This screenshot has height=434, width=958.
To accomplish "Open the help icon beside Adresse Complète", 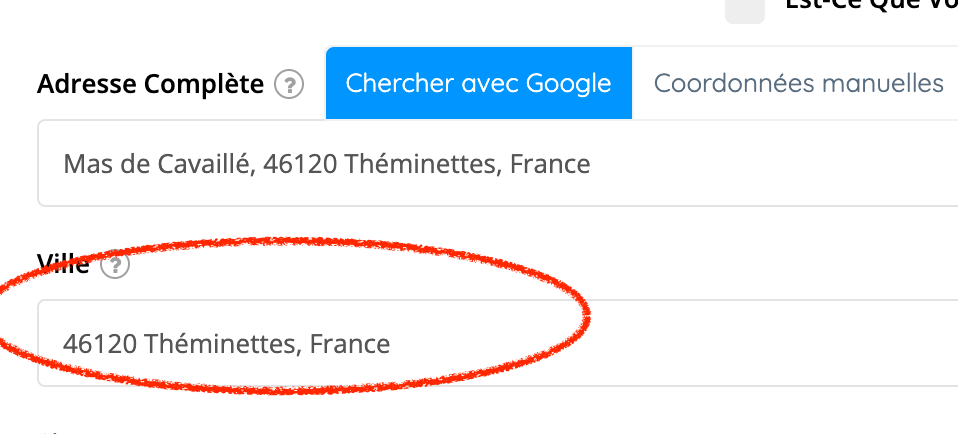I will point(289,84).
